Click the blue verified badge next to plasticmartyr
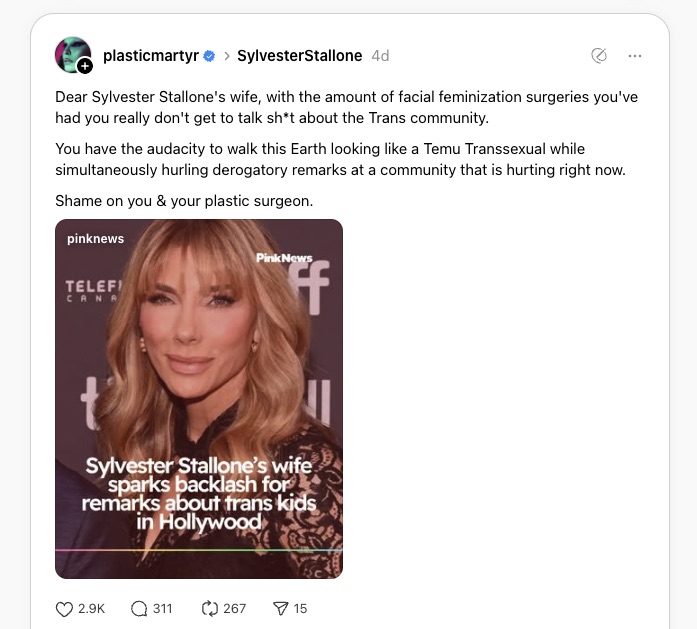697x629 pixels. pos(209,56)
